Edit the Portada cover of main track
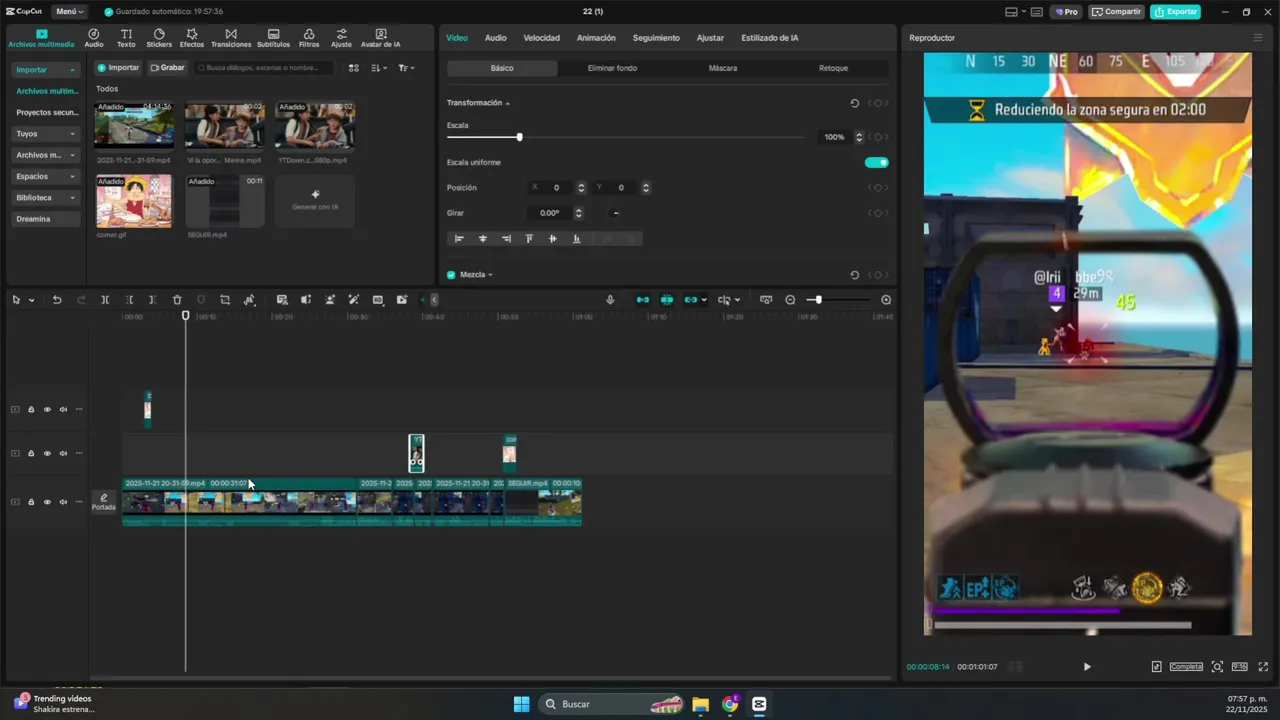The image size is (1280, 720). 104,502
